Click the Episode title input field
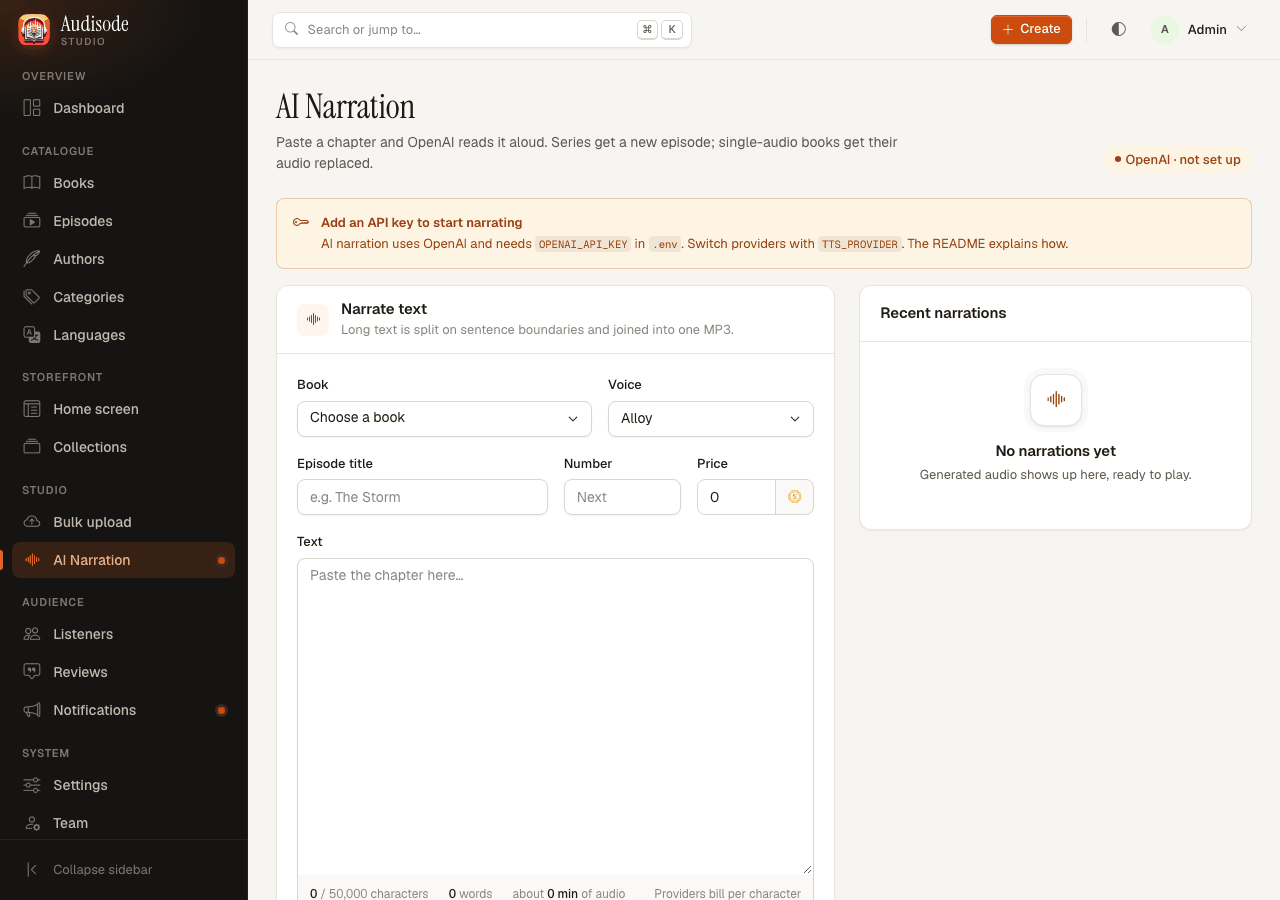Screen dimensions: 1280x900 click(x=422, y=497)
